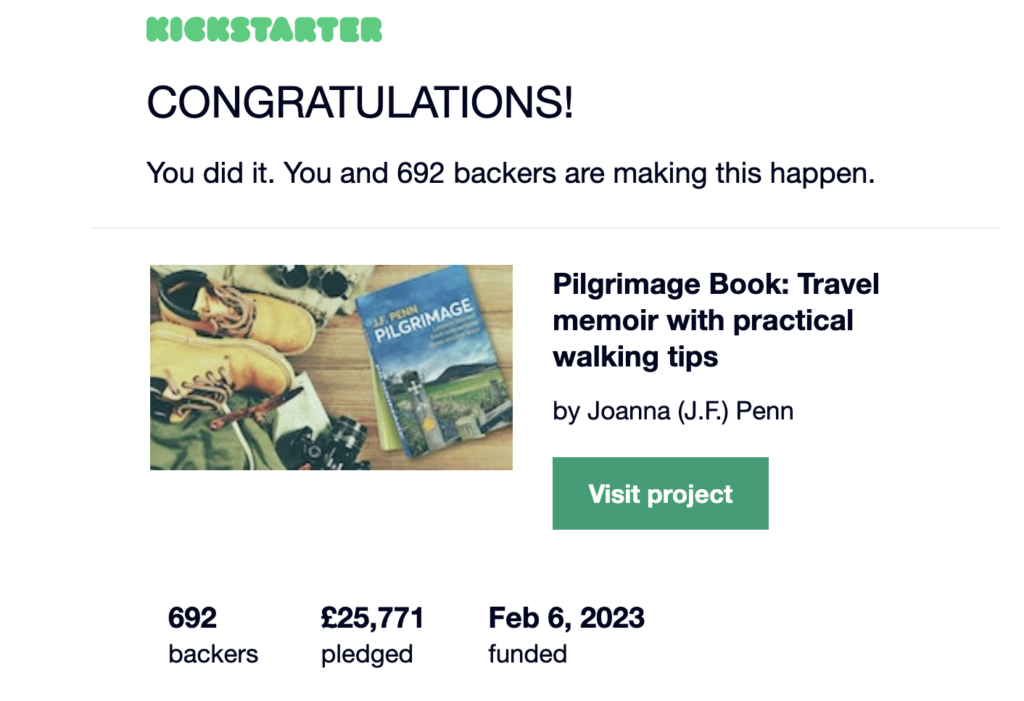1024x701 pixels.
Task: Click the project photo thumbnail
Action: pyautogui.click(x=331, y=367)
